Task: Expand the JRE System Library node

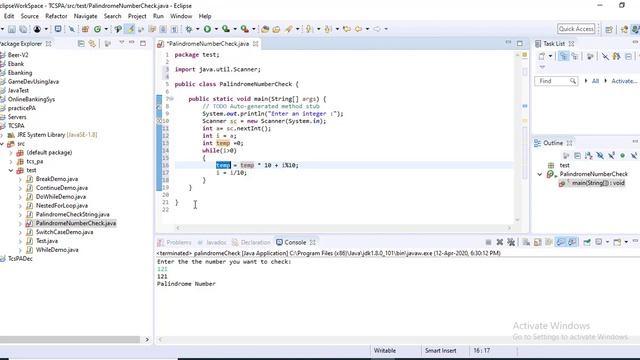Action: [x=2, y=135]
